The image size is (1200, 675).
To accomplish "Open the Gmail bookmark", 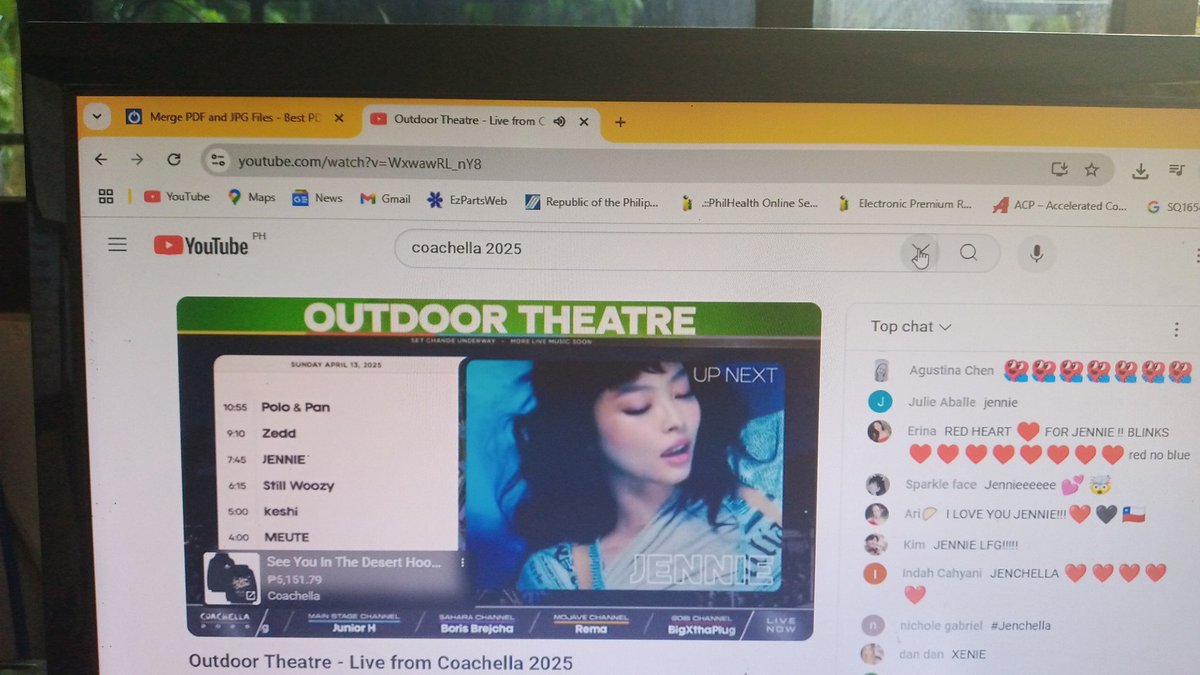I will [x=385, y=199].
